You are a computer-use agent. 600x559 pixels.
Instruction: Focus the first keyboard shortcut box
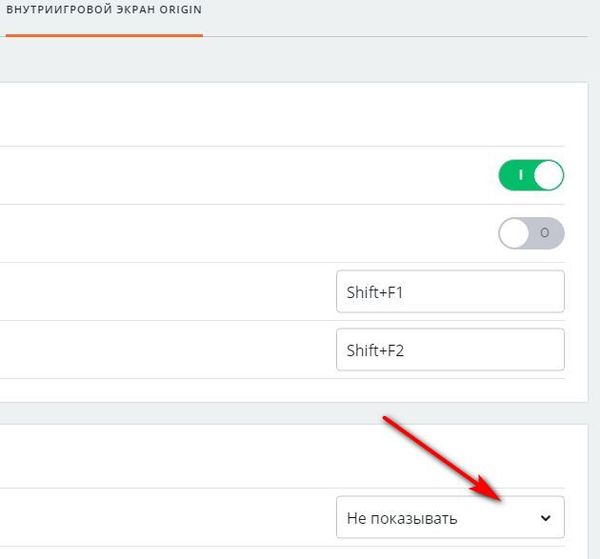coord(450,292)
